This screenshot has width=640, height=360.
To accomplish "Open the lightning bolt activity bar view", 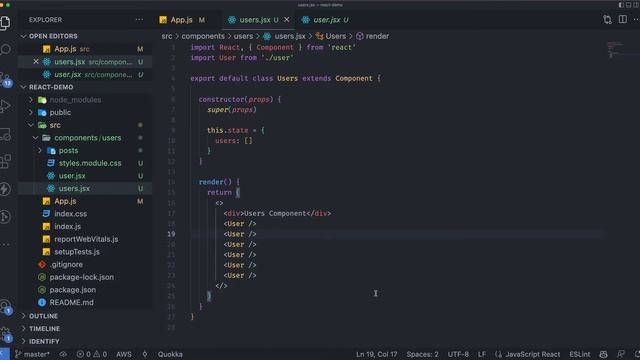I will tap(5, 189).
